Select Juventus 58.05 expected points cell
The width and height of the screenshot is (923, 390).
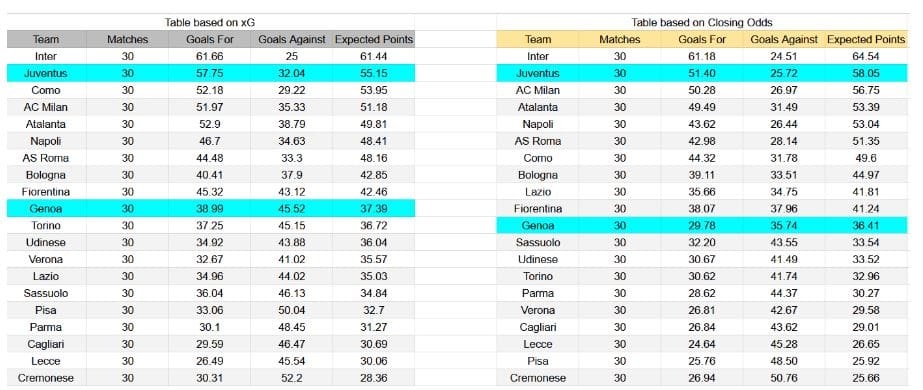click(x=865, y=74)
